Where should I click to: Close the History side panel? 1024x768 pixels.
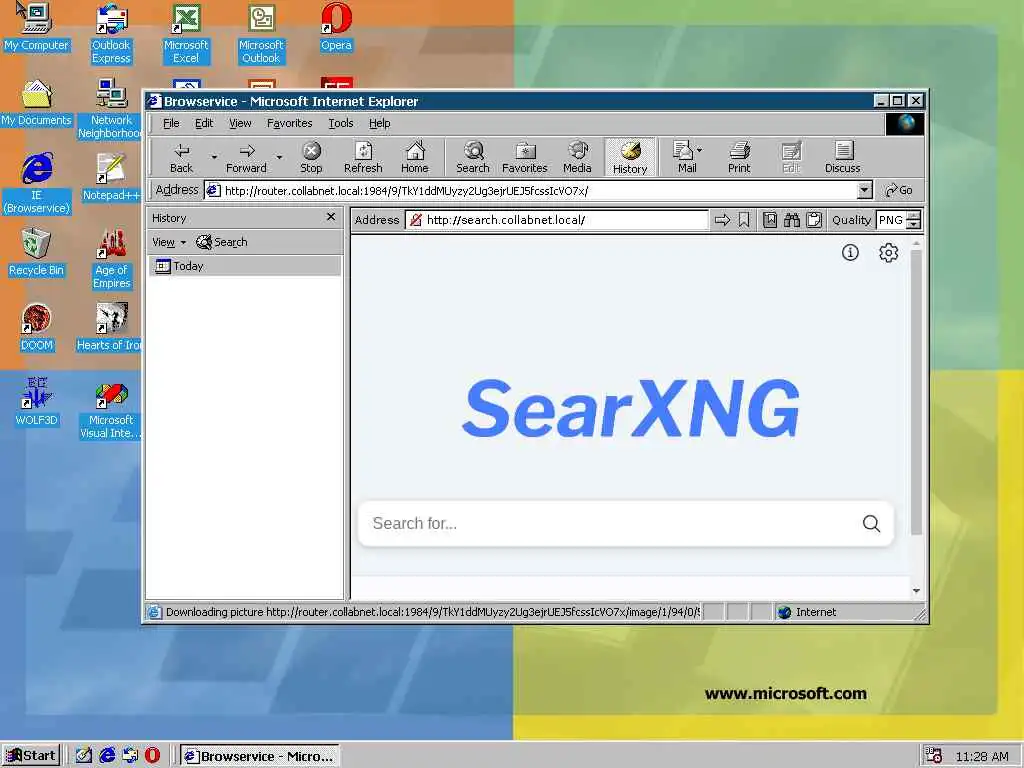point(331,217)
